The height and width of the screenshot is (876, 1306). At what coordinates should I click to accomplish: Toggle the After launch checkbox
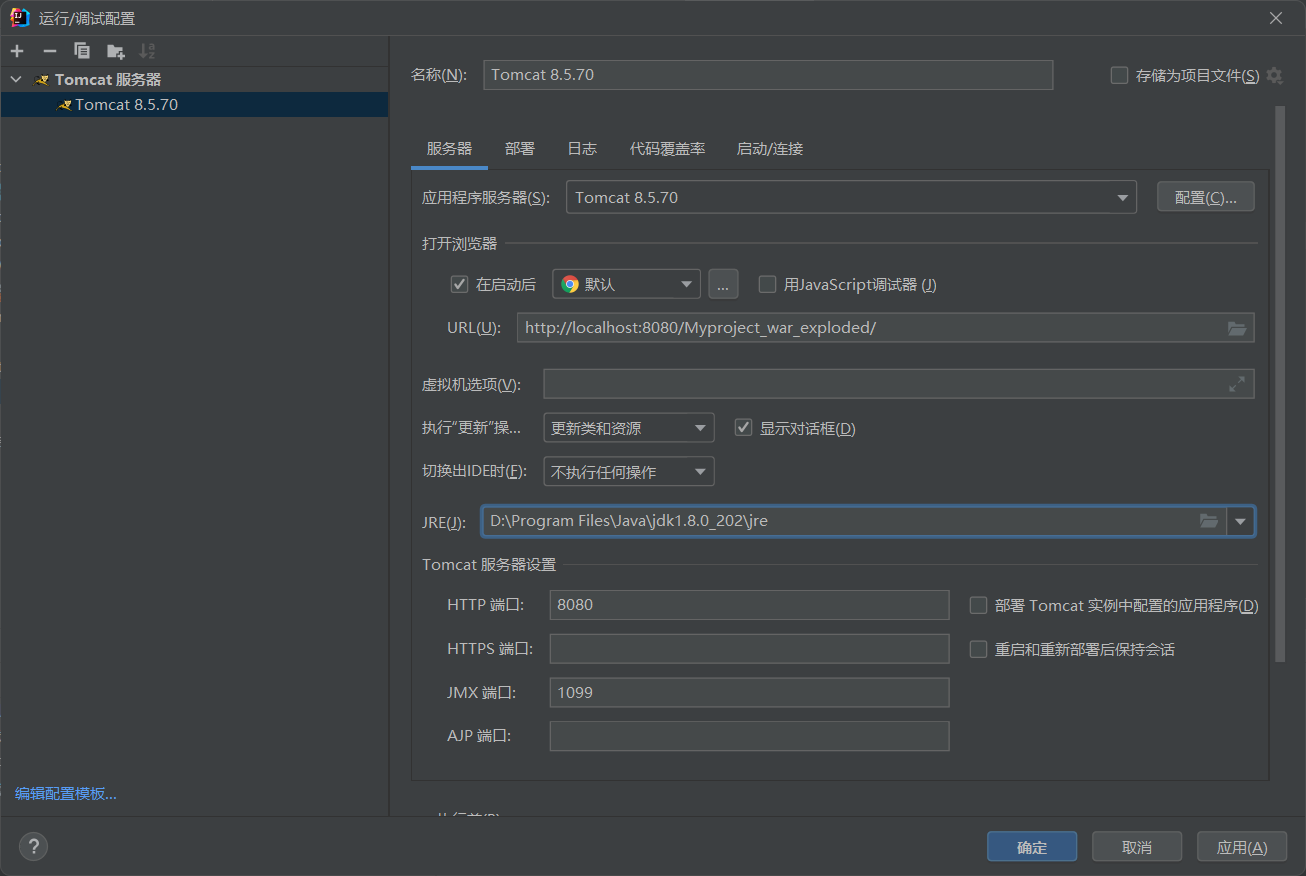tap(460, 284)
